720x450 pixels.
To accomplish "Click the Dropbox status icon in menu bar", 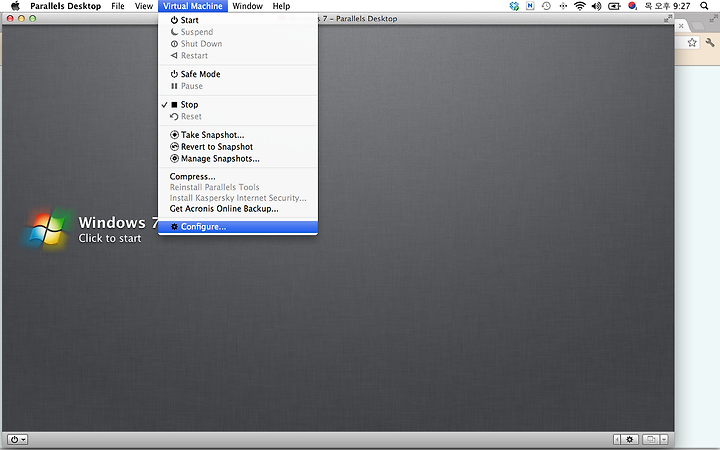I will (514, 6).
